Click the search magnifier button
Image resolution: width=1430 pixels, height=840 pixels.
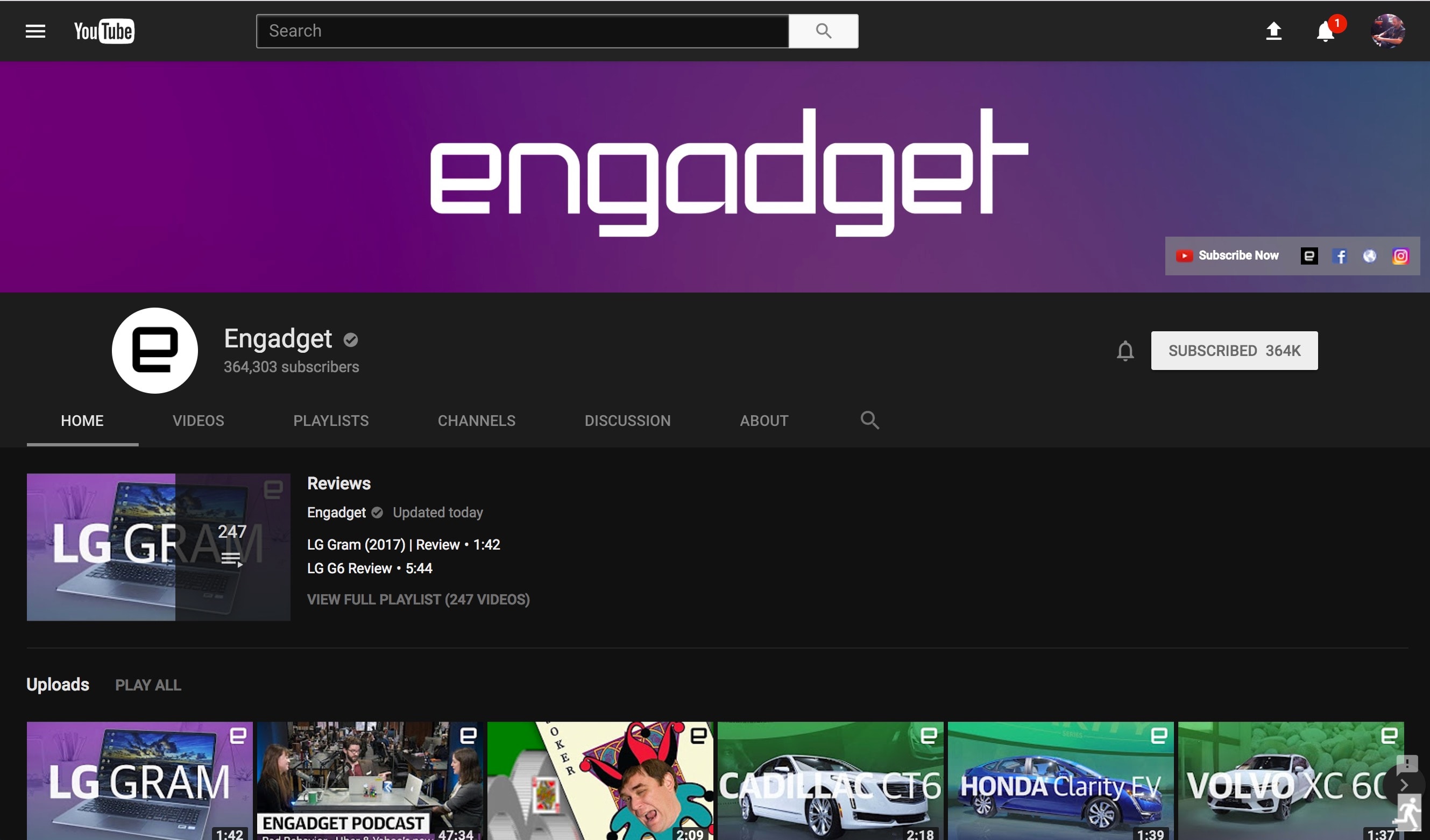coord(823,31)
